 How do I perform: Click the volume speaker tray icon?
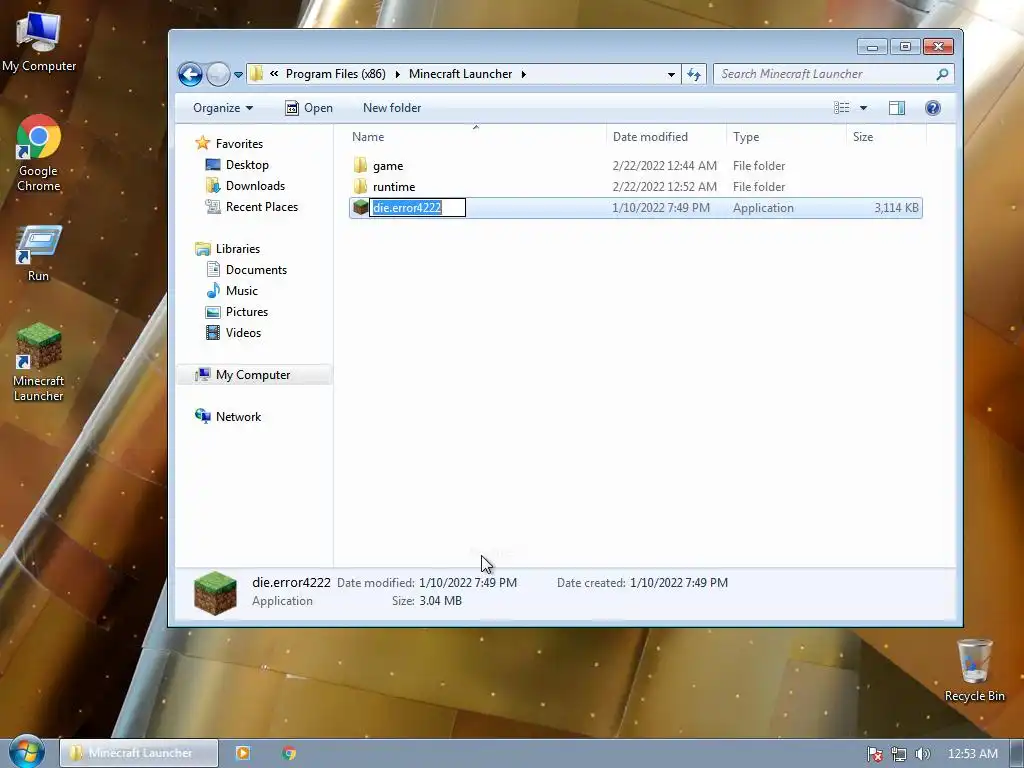(x=922, y=754)
